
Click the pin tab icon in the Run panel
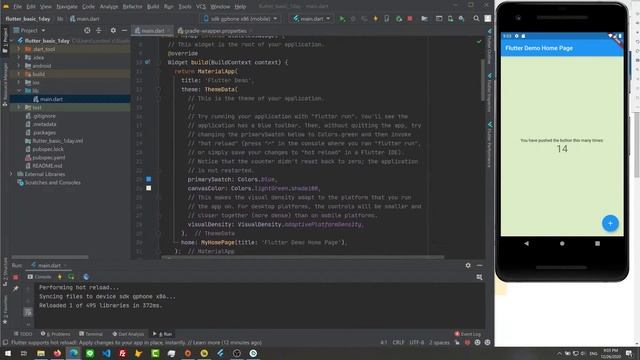(x=16, y=289)
